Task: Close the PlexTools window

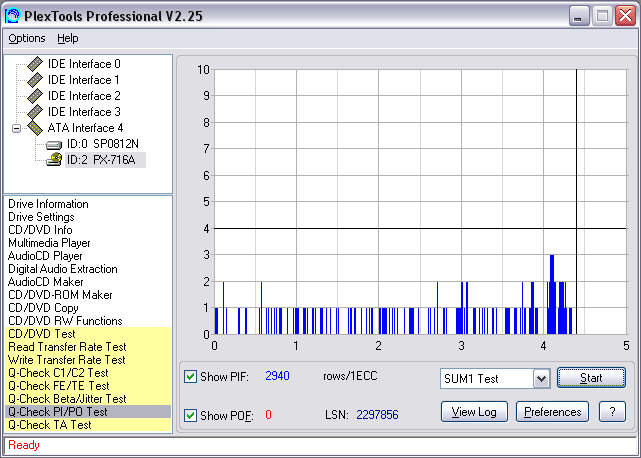Action: point(625,16)
